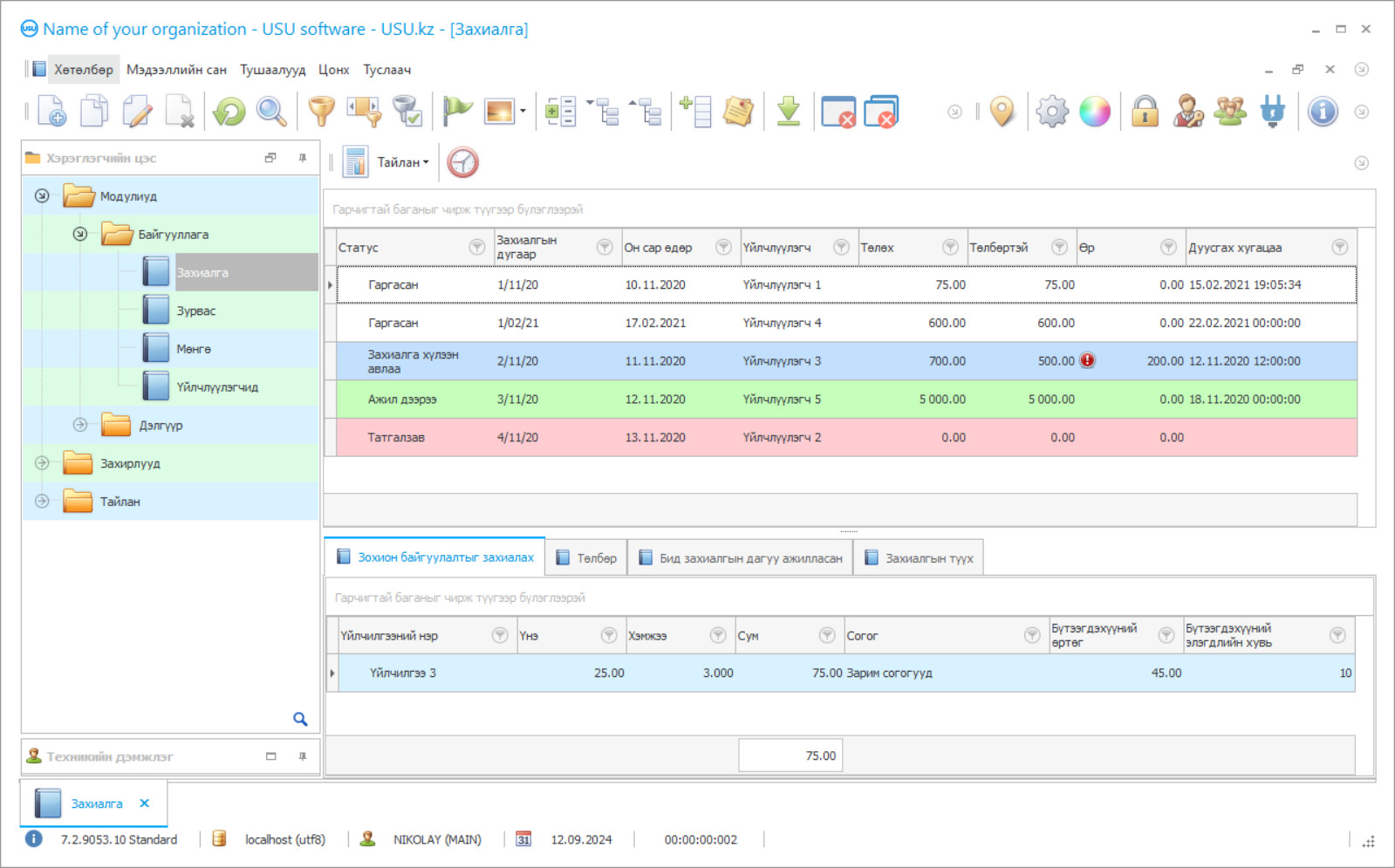The image size is (1395, 868).
Task: Switch to the Төлбөр tab
Action: click(587, 558)
